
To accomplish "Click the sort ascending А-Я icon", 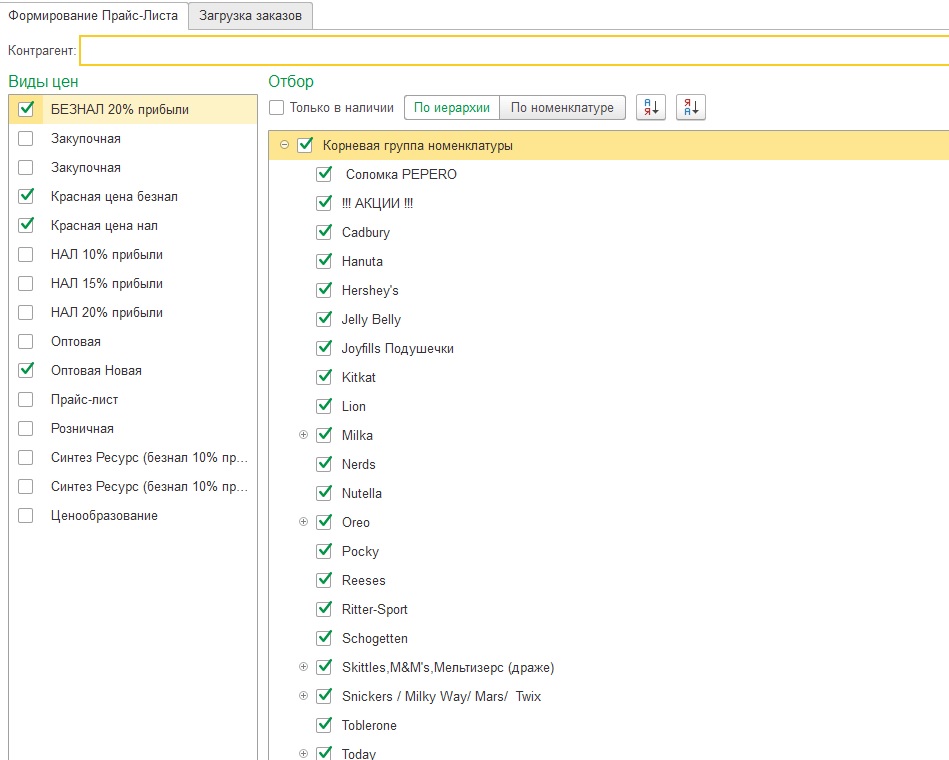I will click(x=651, y=108).
